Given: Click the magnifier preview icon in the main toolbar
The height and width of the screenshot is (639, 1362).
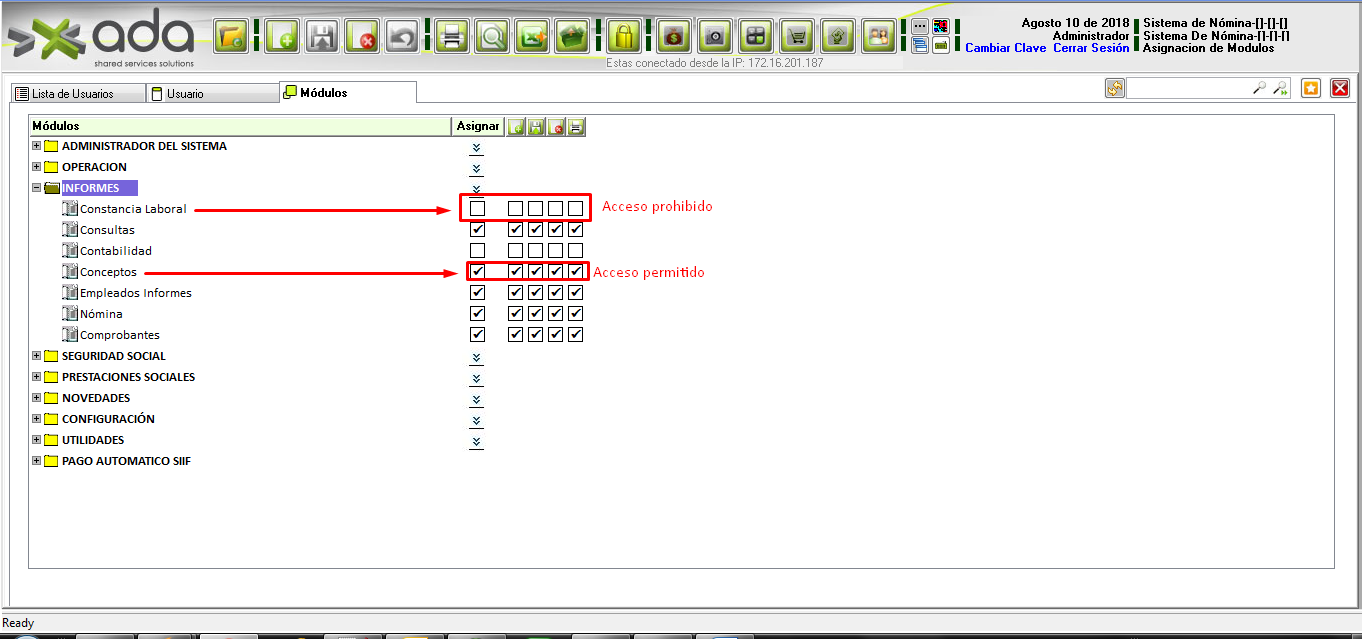Looking at the screenshot, I should [492, 37].
